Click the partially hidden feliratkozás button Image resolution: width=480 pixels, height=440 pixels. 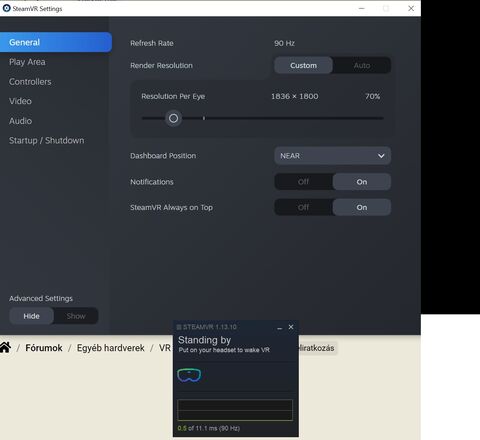(318, 348)
